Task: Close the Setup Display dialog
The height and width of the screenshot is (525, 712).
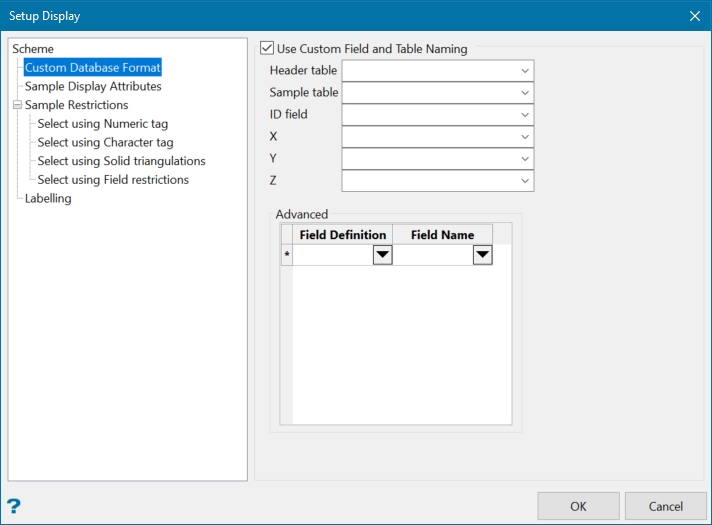Action: [695, 16]
